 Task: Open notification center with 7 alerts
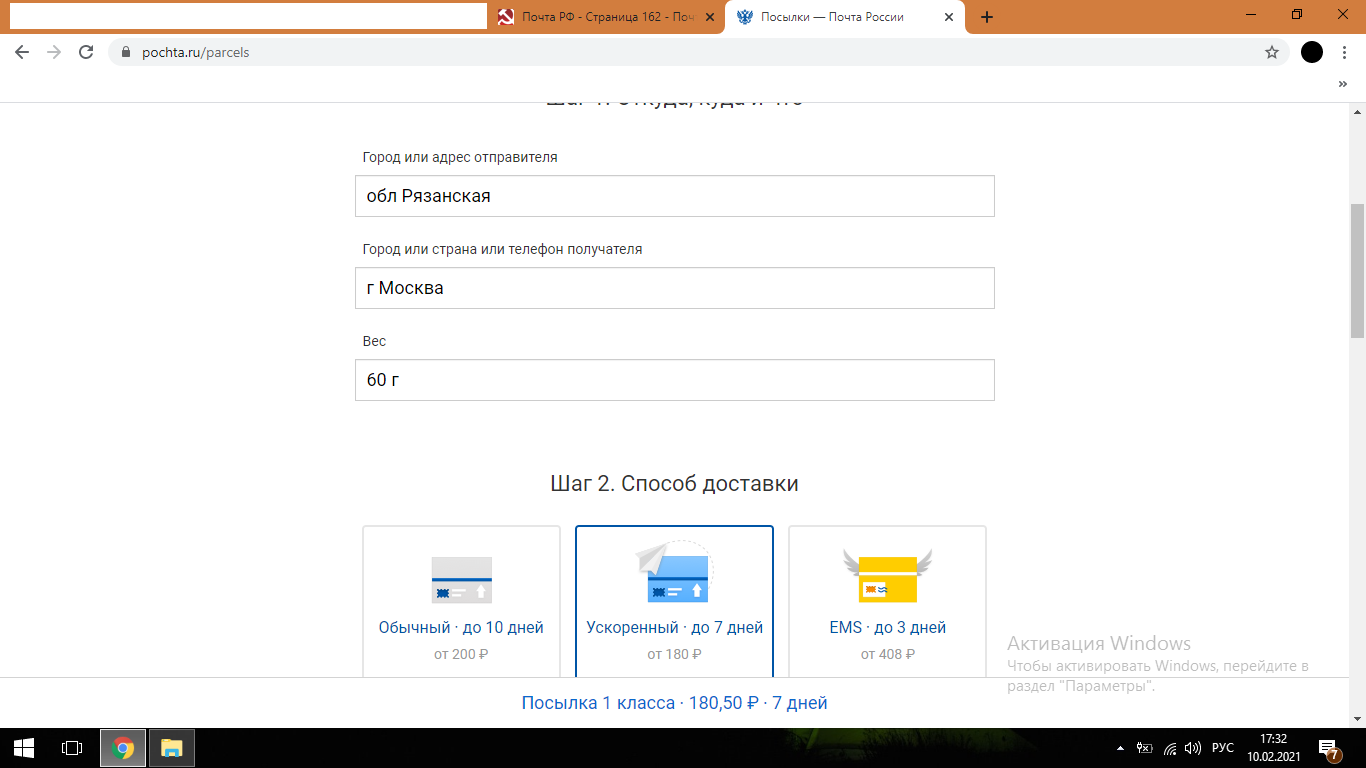pyautogui.click(x=1329, y=748)
